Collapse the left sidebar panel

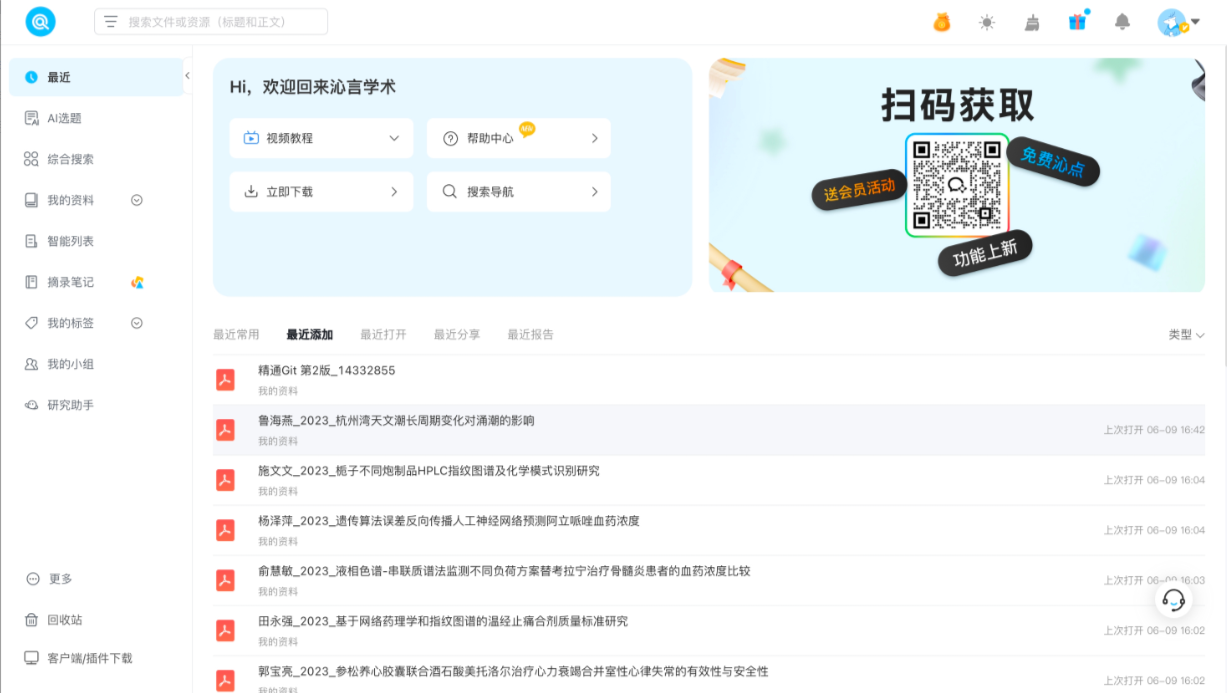[x=187, y=76]
